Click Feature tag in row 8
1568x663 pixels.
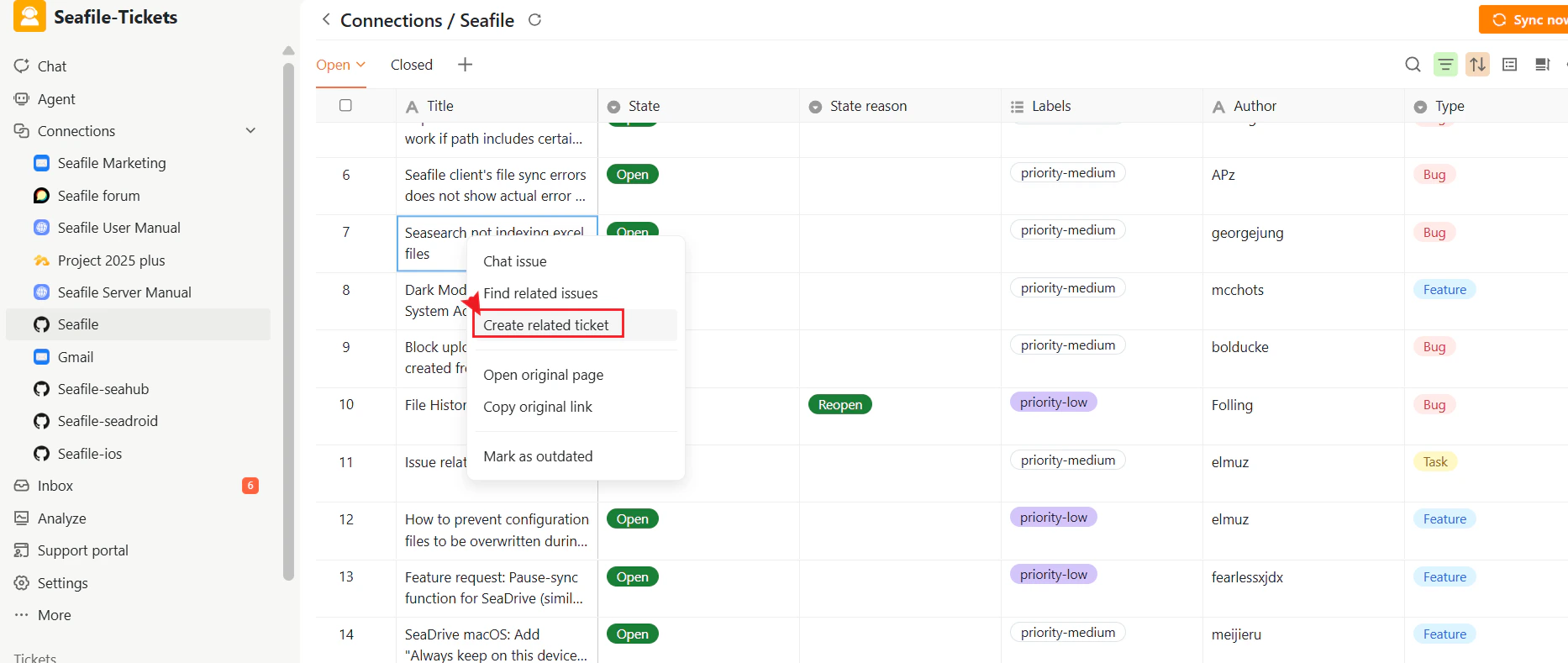click(1444, 290)
